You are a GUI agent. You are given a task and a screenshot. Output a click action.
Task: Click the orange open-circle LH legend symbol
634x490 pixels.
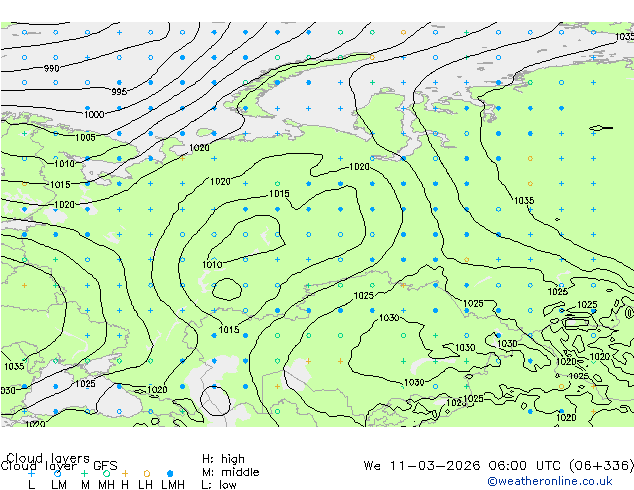(x=147, y=473)
